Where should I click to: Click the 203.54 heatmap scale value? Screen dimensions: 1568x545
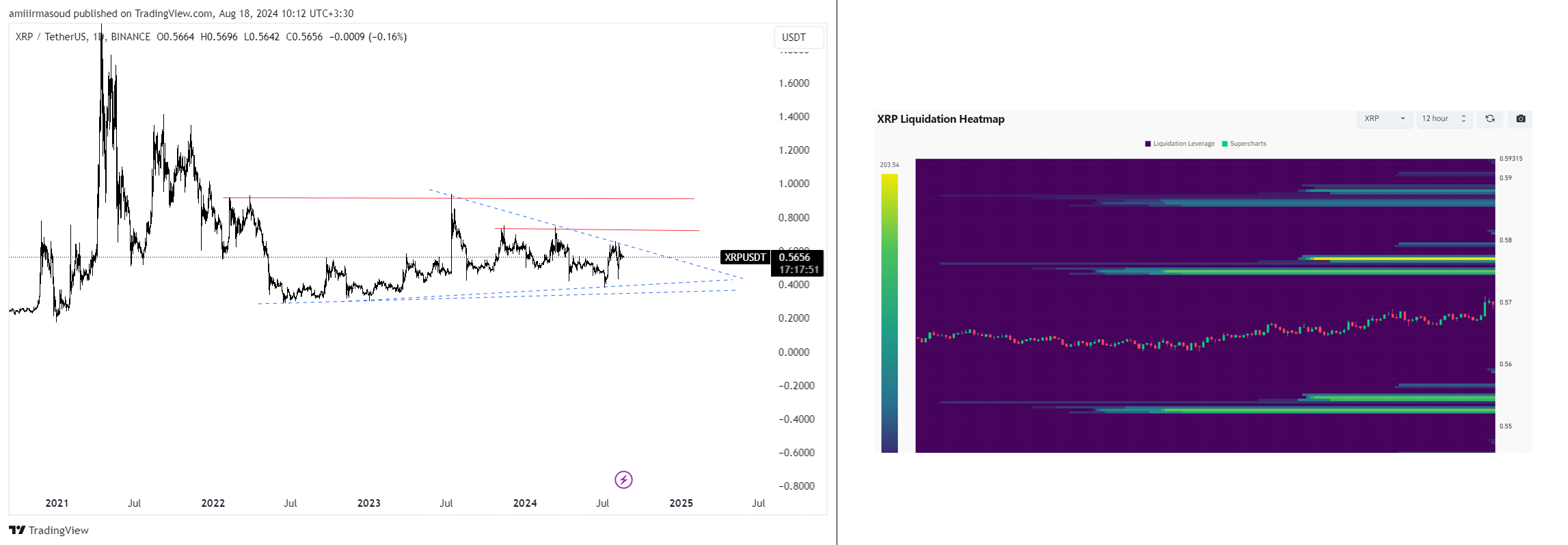889,165
